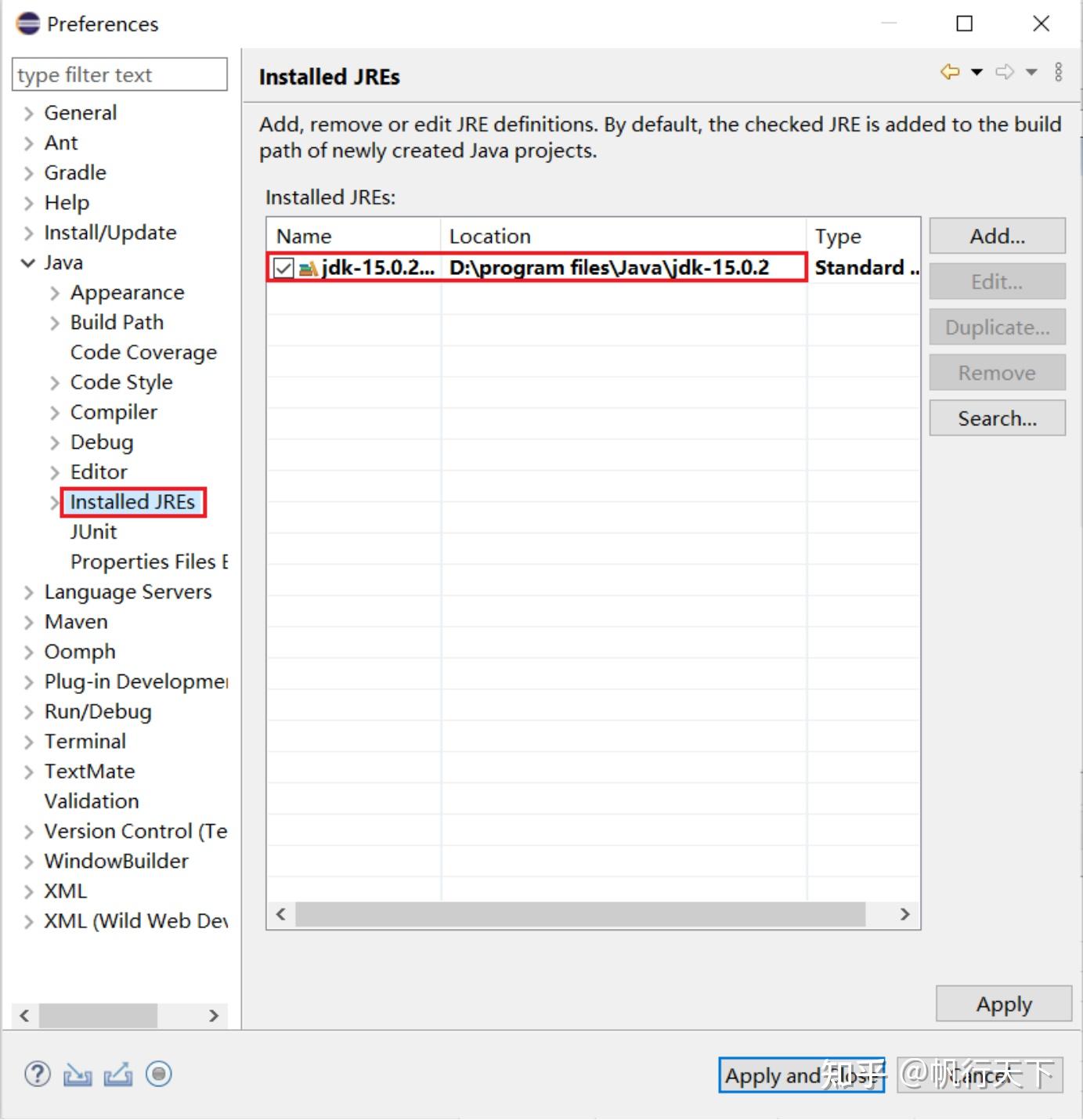Click the jdk-15.0.2 JRE library icon
This screenshot has height=1120, width=1083.
click(x=310, y=267)
